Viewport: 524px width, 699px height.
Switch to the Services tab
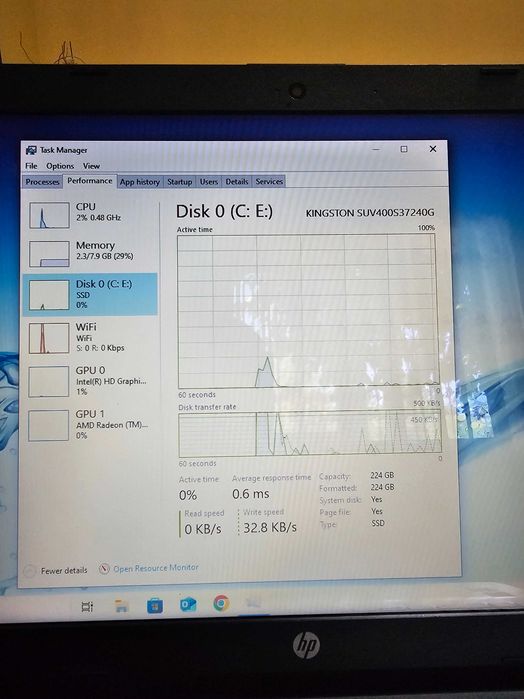pyautogui.click(x=269, y=181)
